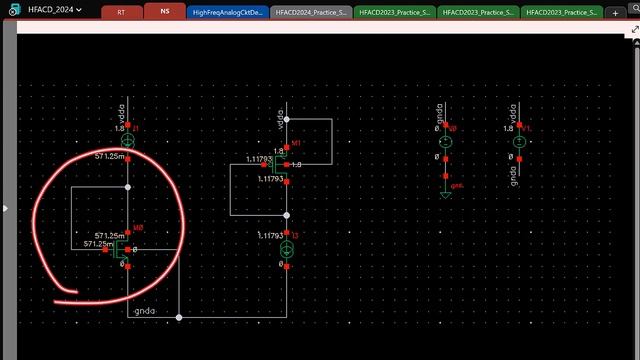
Task: Click the vertical scrollbar up arrow
Action: point(637,42)
